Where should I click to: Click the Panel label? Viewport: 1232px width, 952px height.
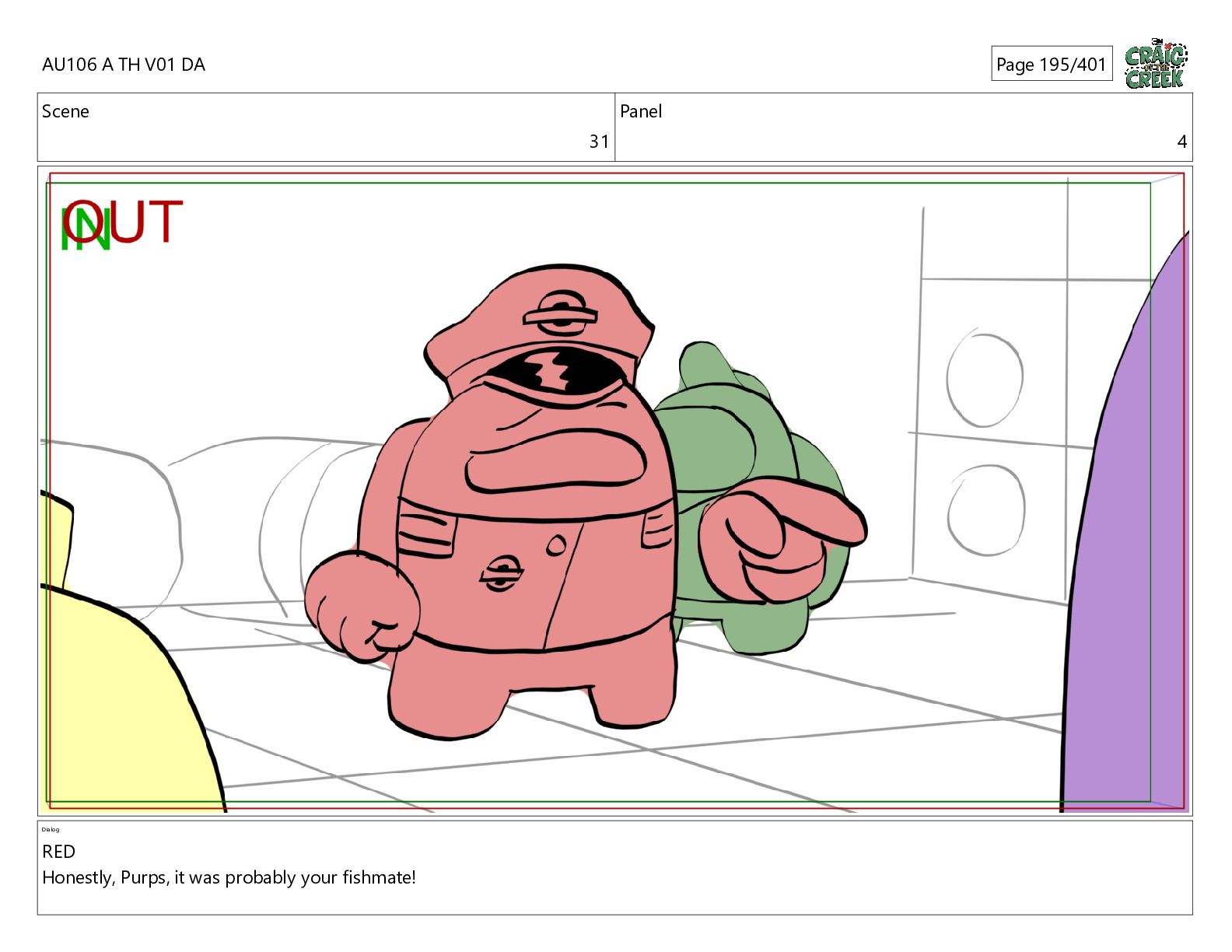(641, 111)
